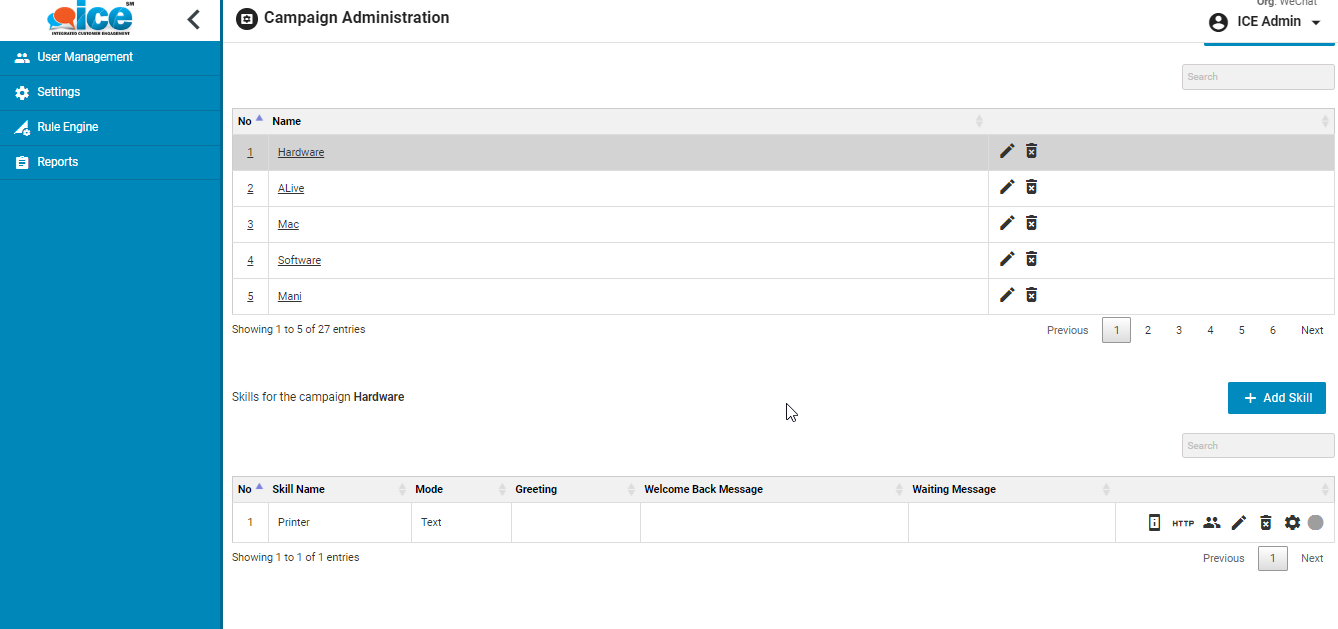This screenshot has width=1338, height=629.
Task: Open gear settings for Printer skill
Action: (x=1292, y=522)
